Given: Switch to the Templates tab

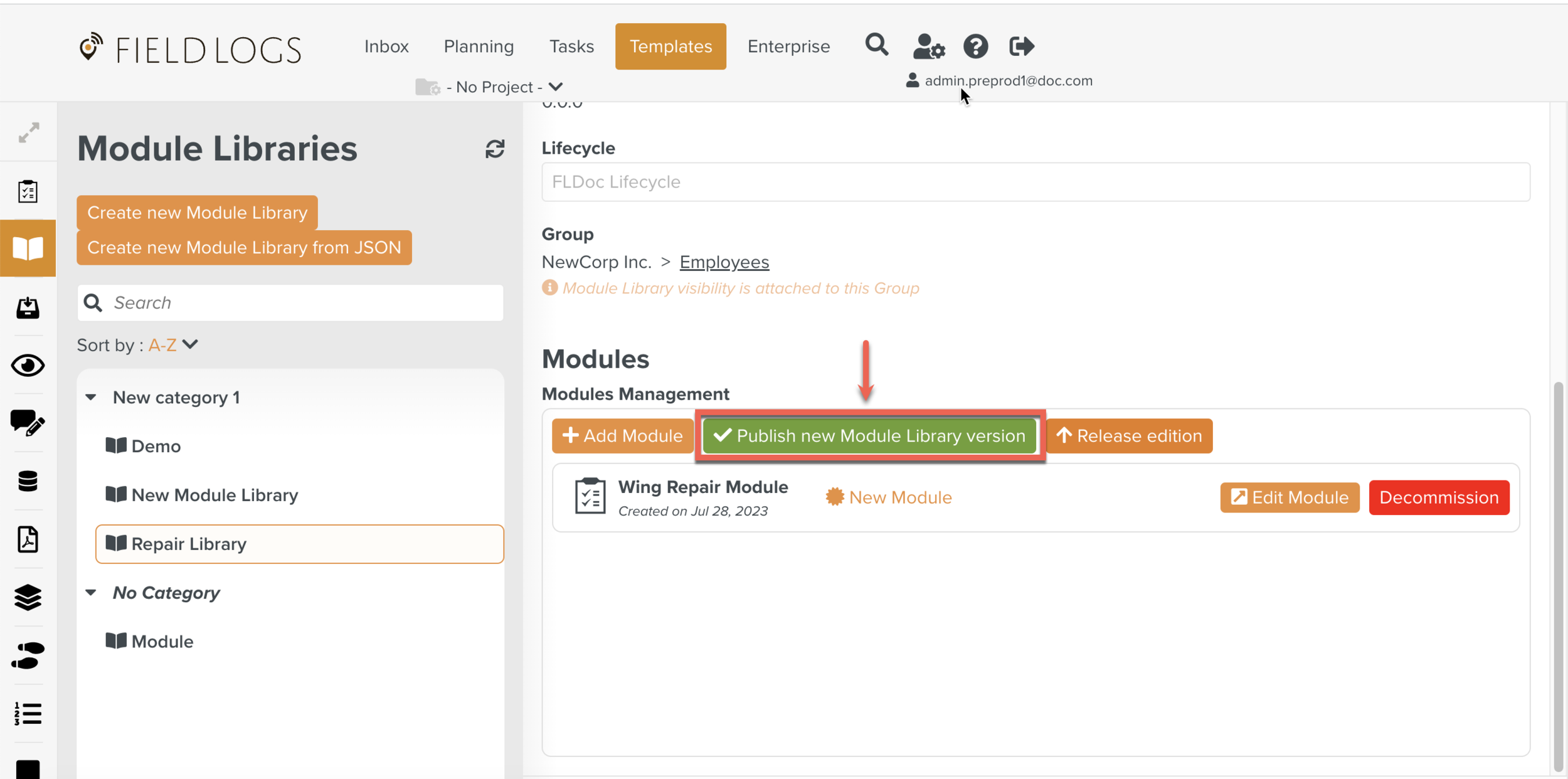Looking at the screenshot, I should pos(670,46).
